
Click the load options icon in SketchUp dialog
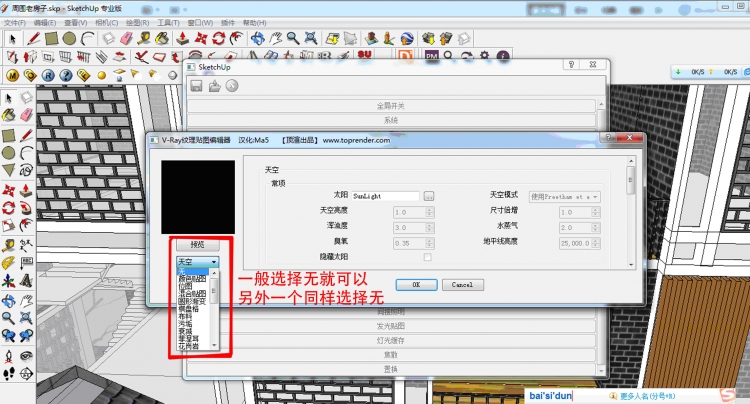click(214, 86)
